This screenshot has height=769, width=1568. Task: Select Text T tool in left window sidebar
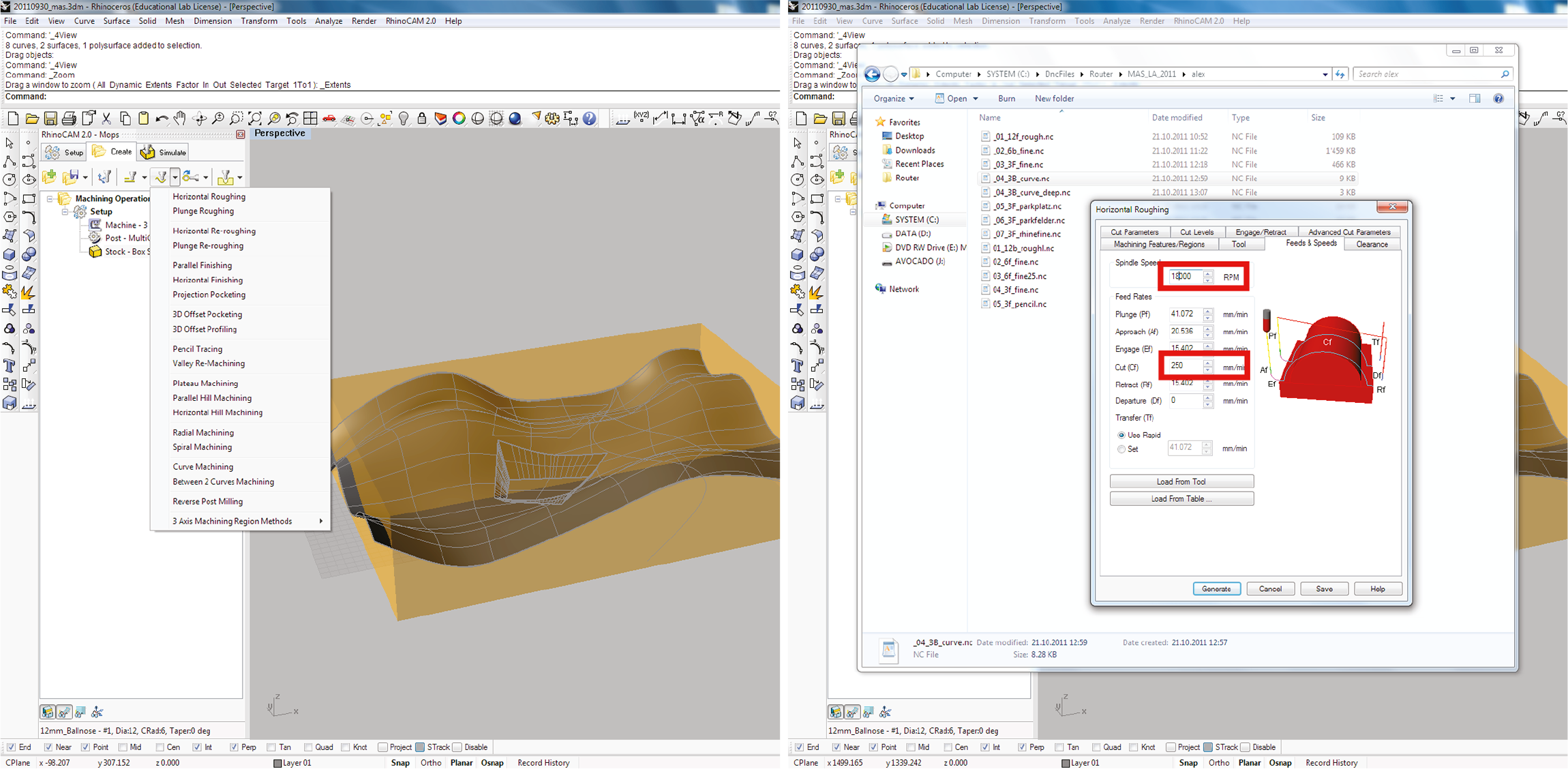pyautogui.click(x=10, y=366)
